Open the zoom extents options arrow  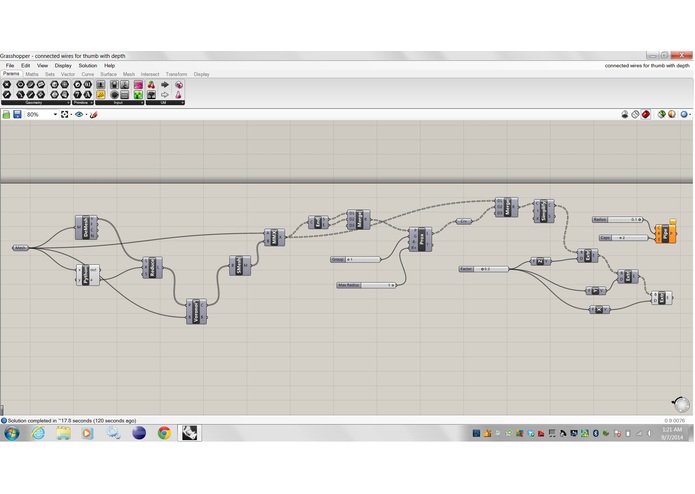pyautogui.click(x=71, y=115)
